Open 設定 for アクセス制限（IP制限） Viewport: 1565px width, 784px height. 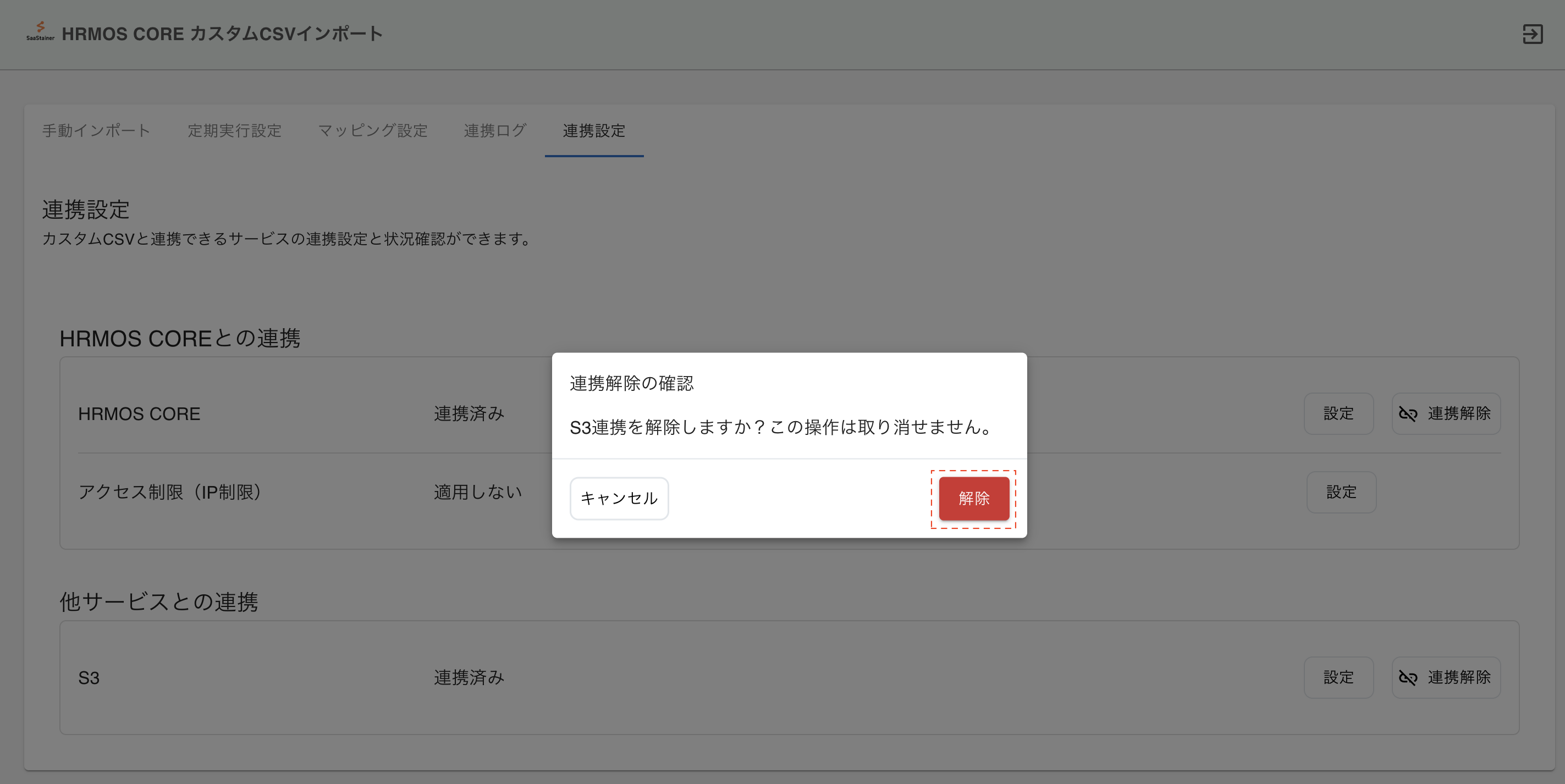coord(1341,492)
